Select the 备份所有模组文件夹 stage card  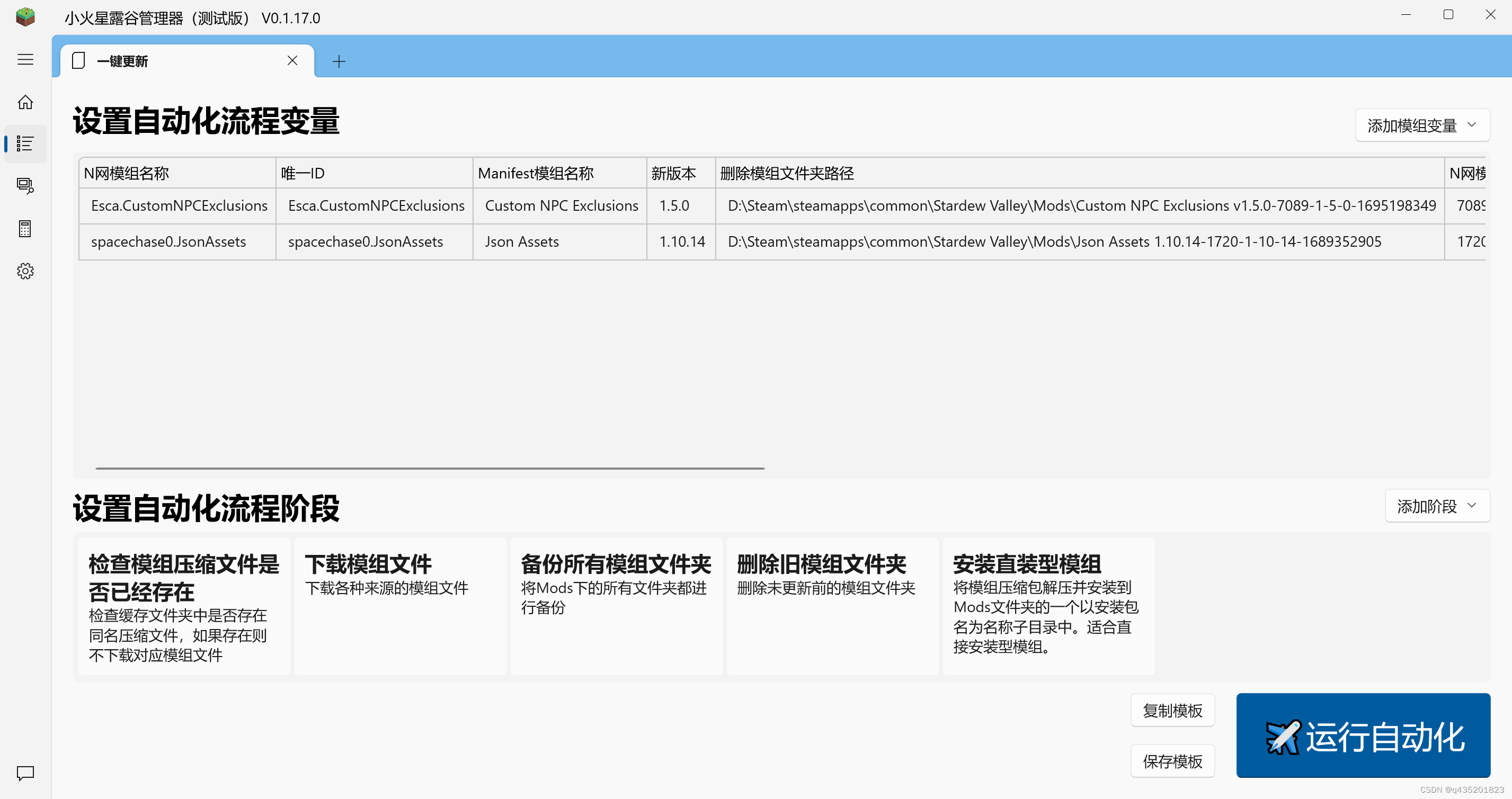tap(616, 606)
